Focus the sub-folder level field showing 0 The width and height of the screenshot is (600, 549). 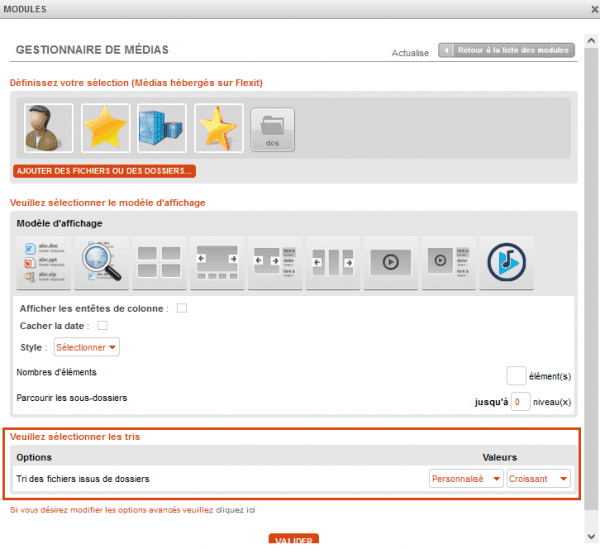520,401
